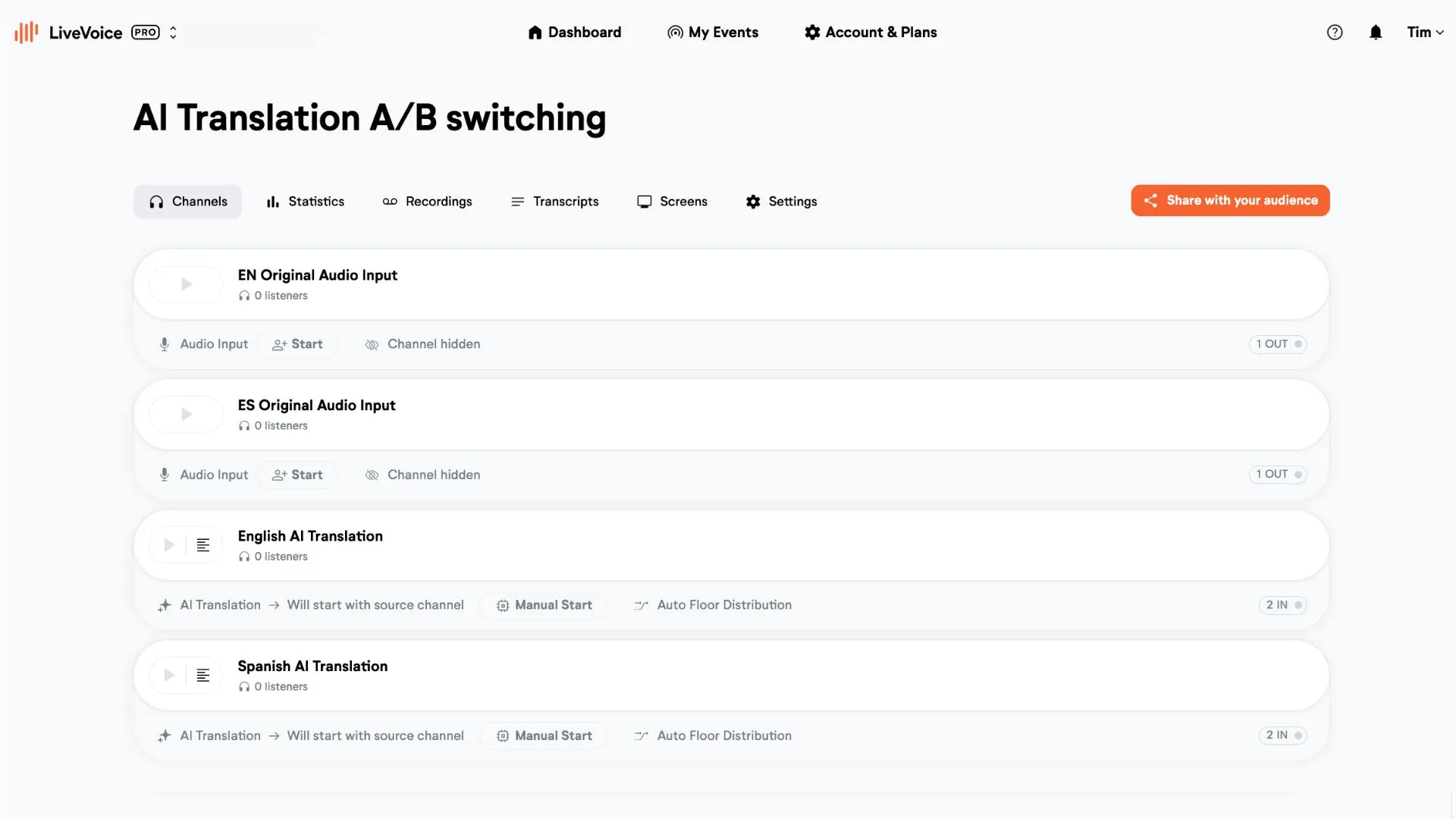Click microphone icon in ES Original row
Image resolution: width=1456 pixels, height=819 pixels.
coord(164,475)
